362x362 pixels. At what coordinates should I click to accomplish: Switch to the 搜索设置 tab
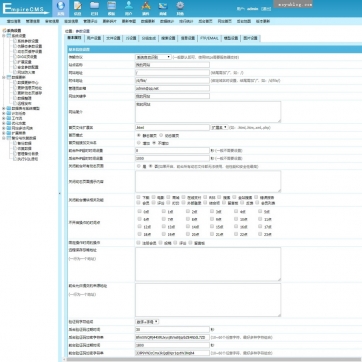(x=168, y=38)
